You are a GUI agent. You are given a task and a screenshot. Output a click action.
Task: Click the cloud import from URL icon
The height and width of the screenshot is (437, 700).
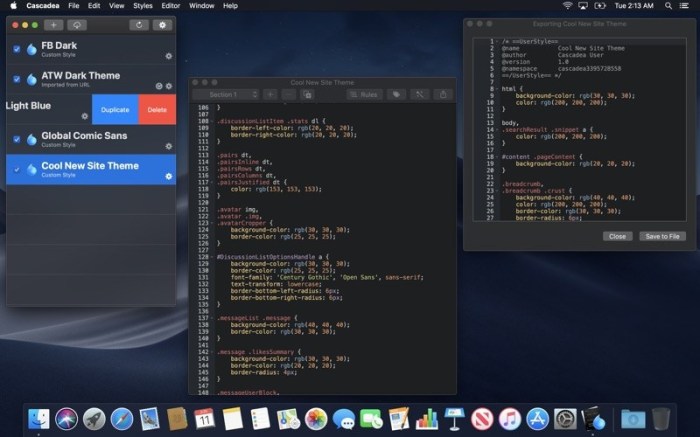pyautogui.click(x=79, y=24)
